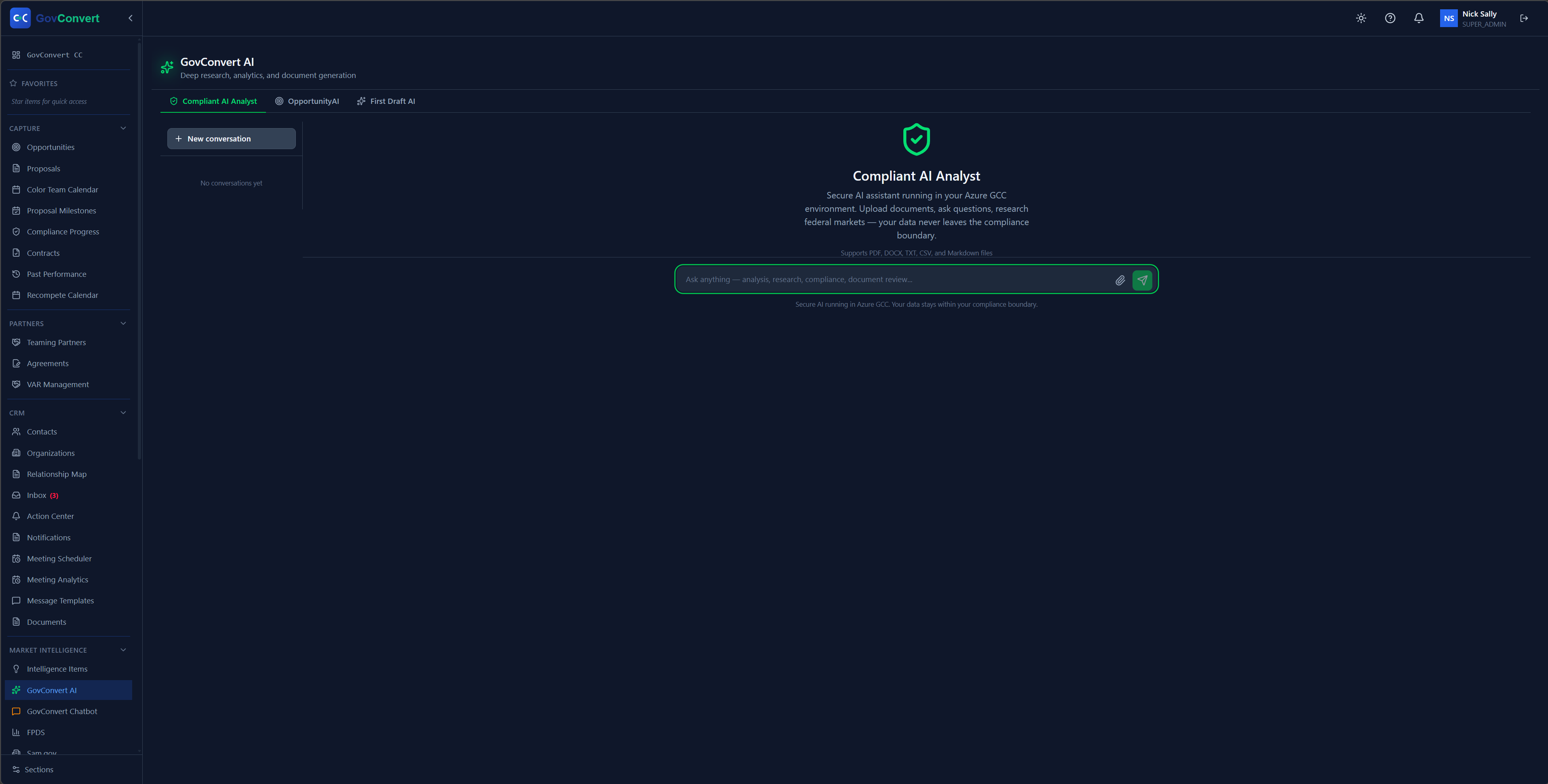Screen dimensions: 1548x784
Task: Click the GovConvert Chatbot orange chat icon
Action: pyautogui.click(x=16, y=711)
